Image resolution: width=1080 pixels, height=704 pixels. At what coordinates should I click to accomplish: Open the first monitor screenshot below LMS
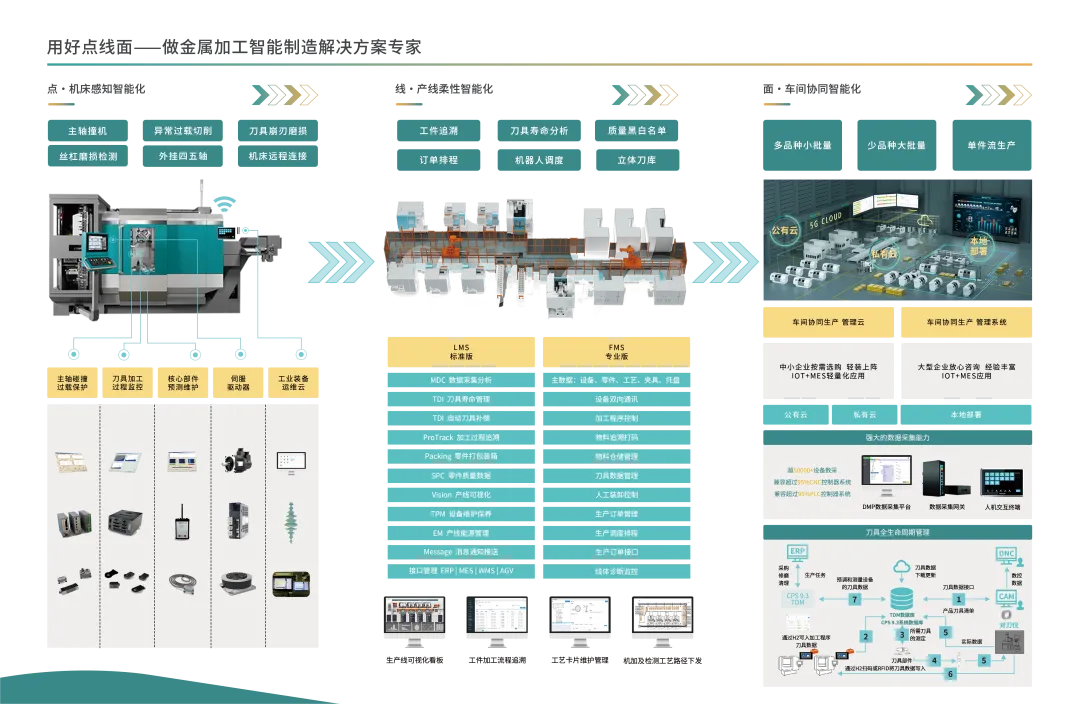click(x=414, y=615)
